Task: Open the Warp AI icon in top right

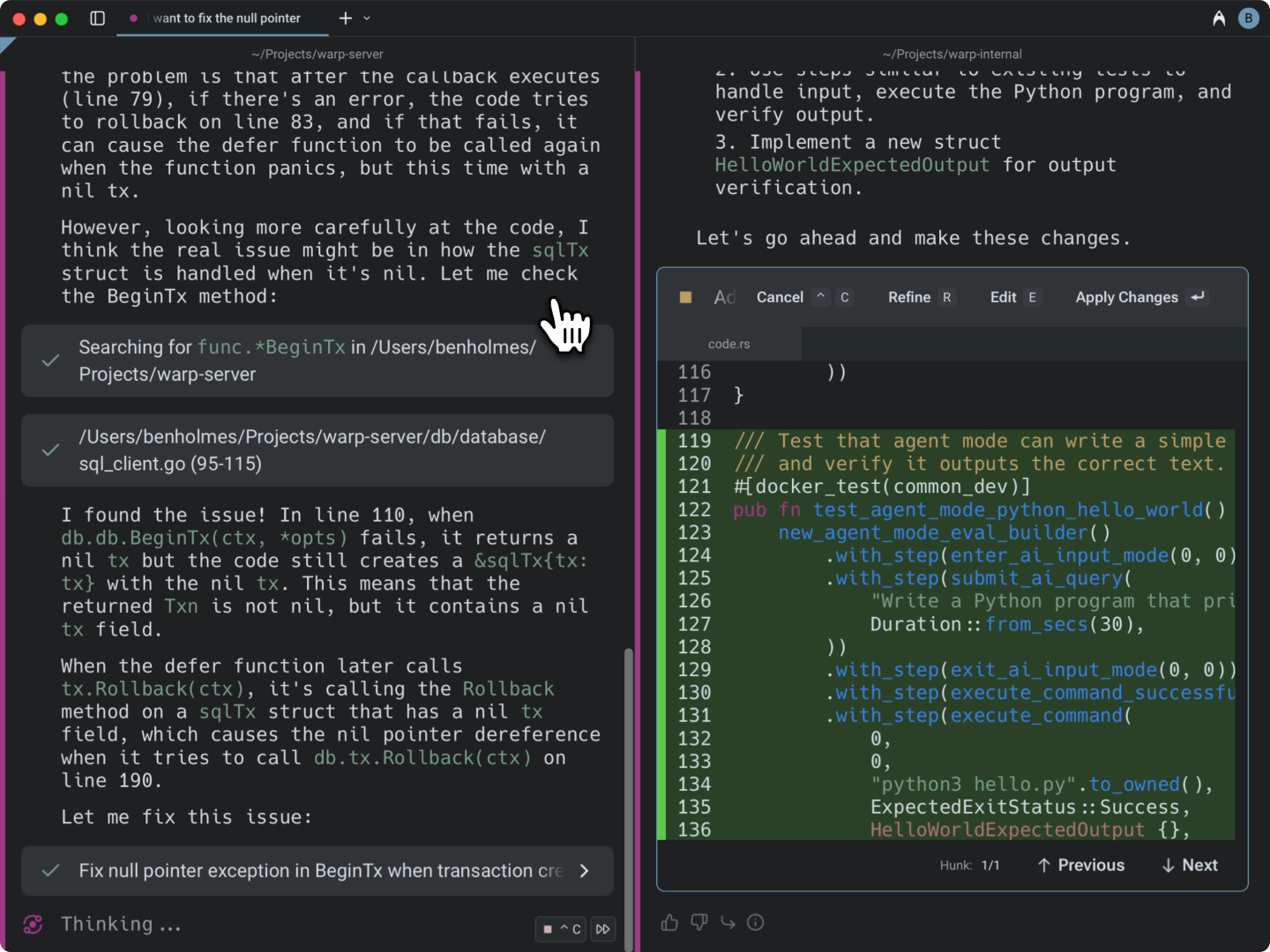Action: point(1219,18)
